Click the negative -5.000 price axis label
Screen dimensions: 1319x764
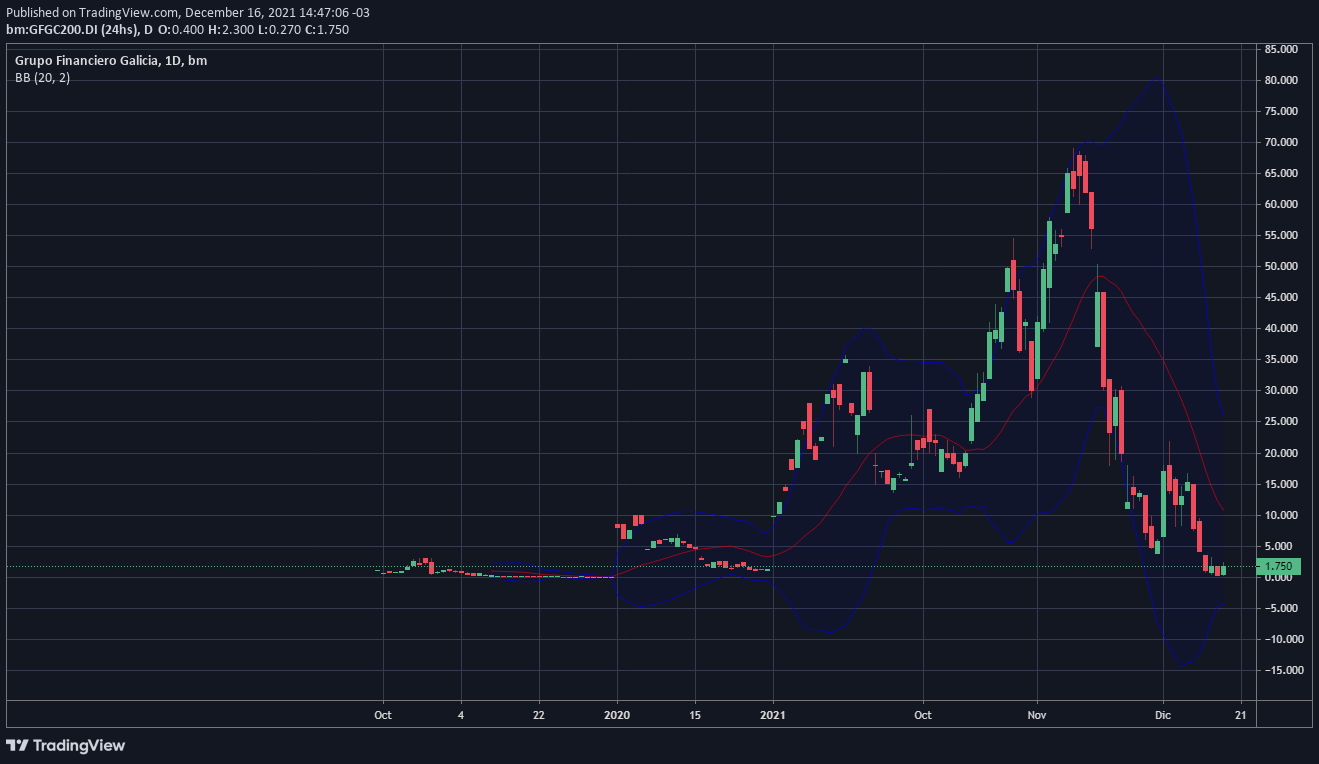pyautogui.click(x=1283, y=608)
